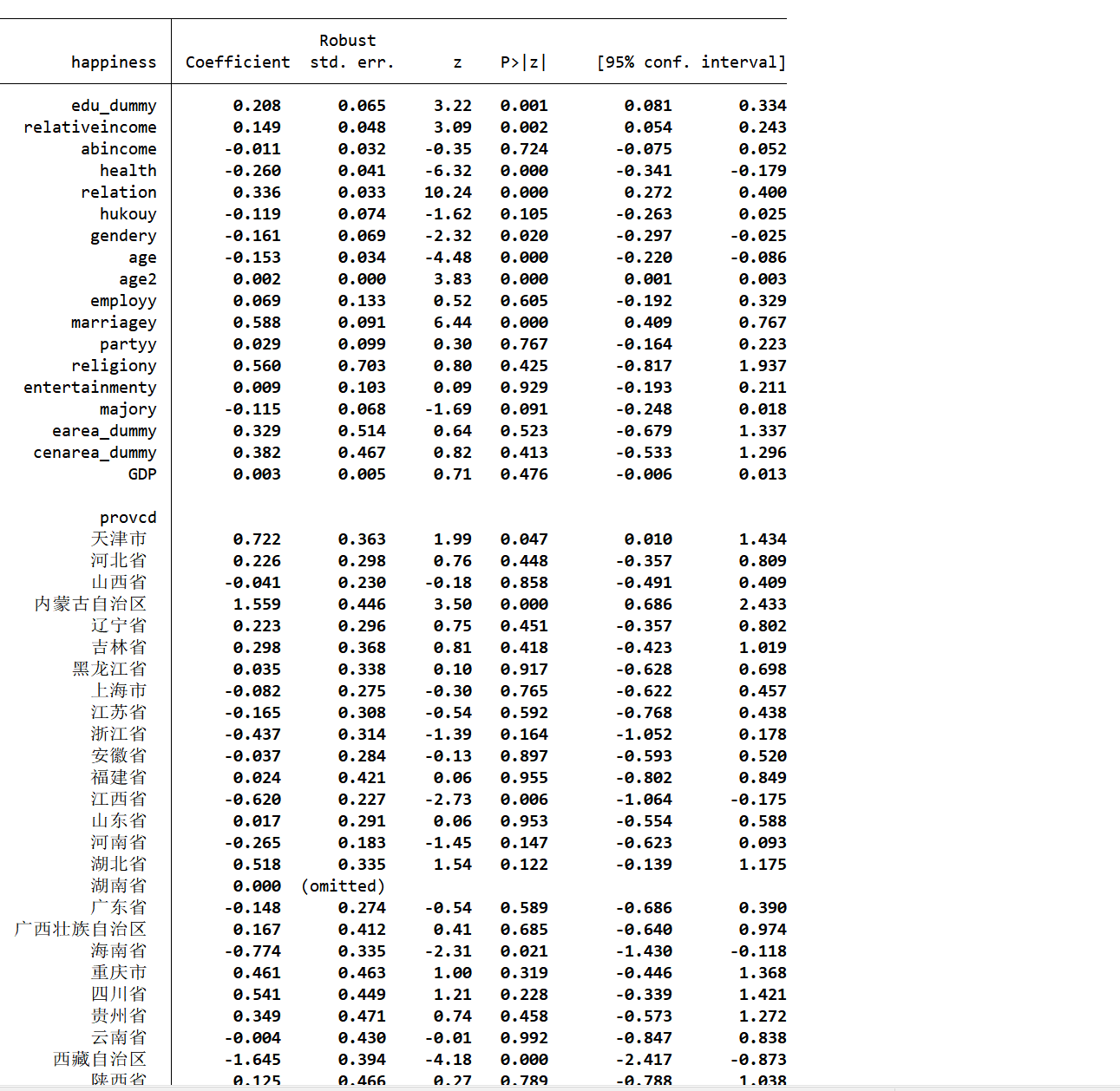Select the "std. err." column header

click(352, 62)
